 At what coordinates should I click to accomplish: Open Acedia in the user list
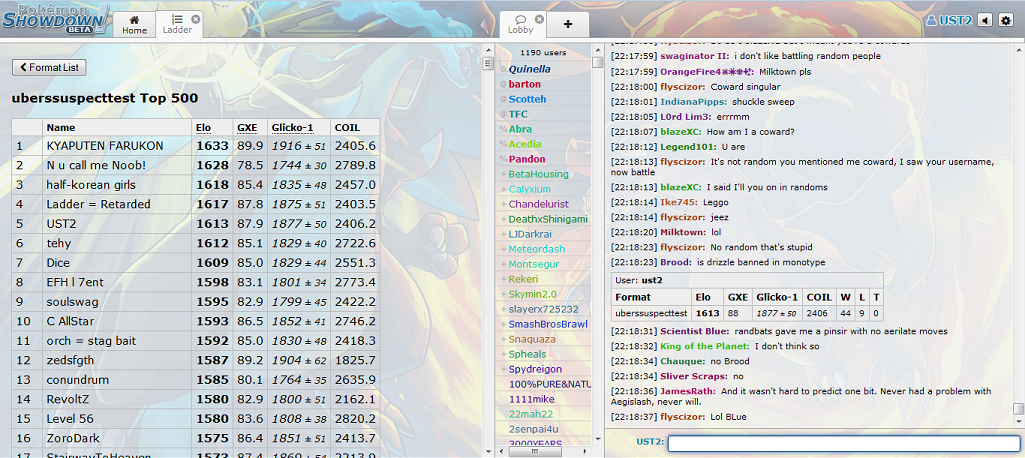click(x=525, y=144)
